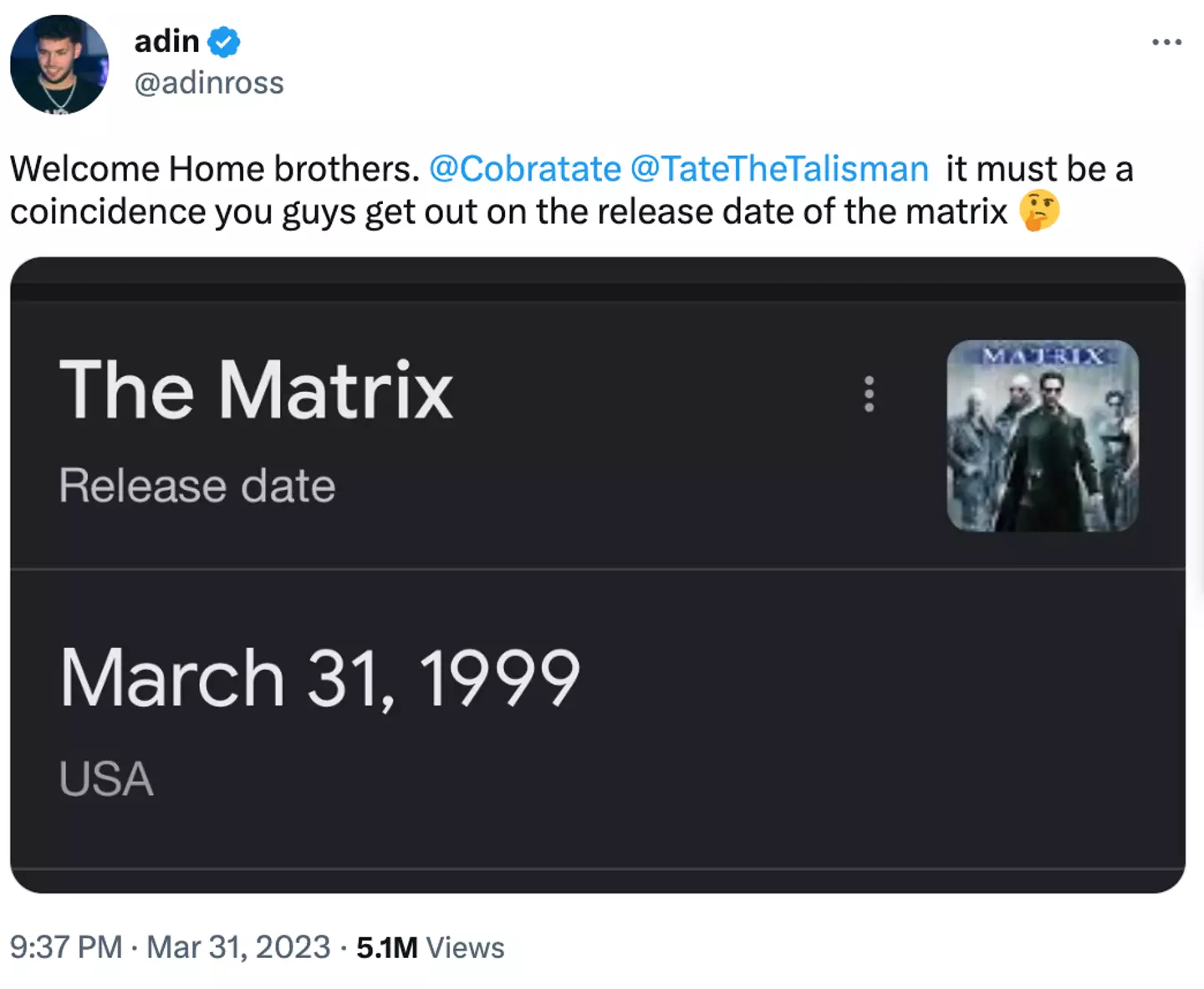The width and height of the screenshot is (1204, 989).
Task: Open adin's profile picture avatar
Action: (59, 64)
